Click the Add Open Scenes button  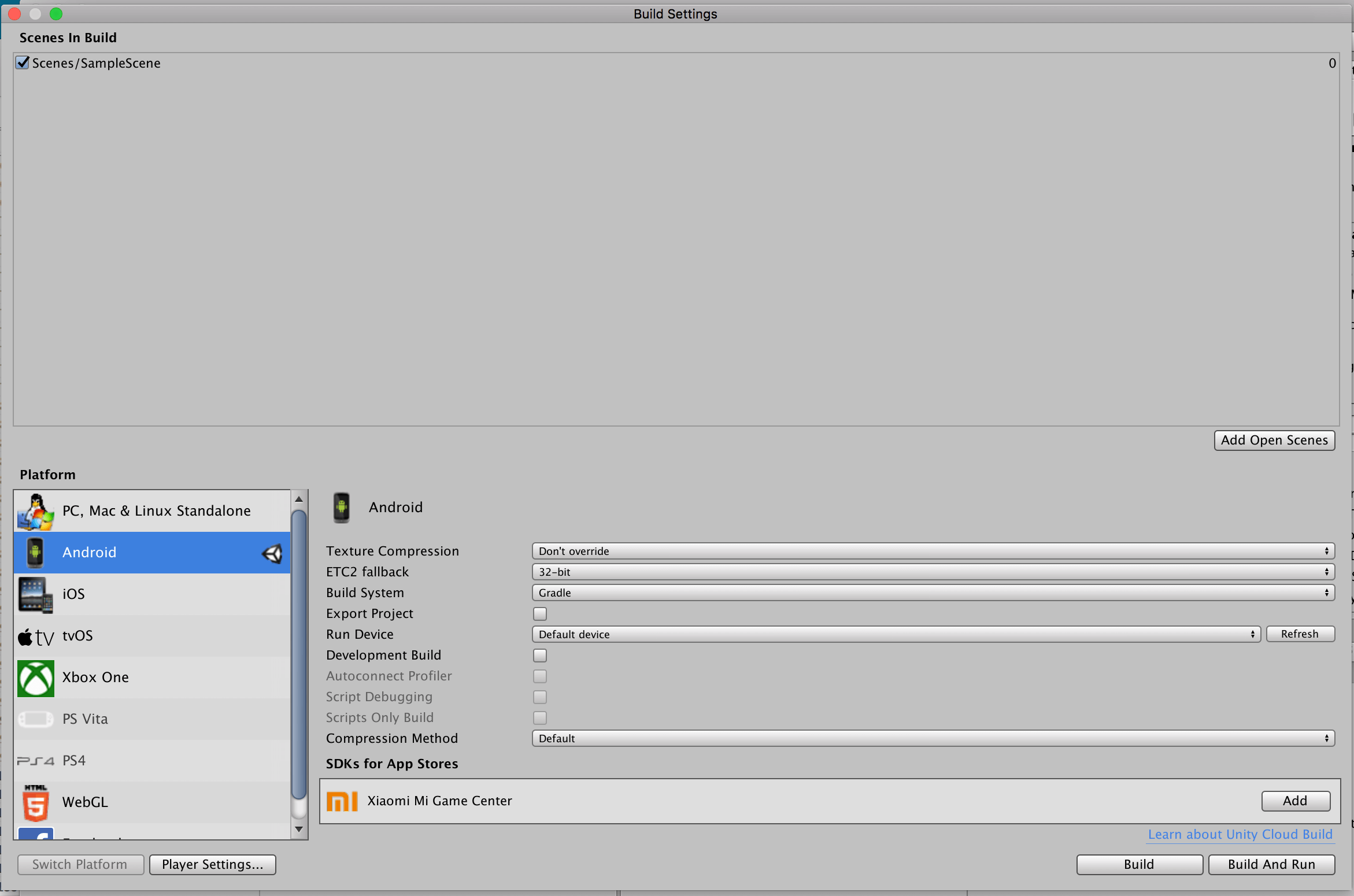coord(1274,440)
